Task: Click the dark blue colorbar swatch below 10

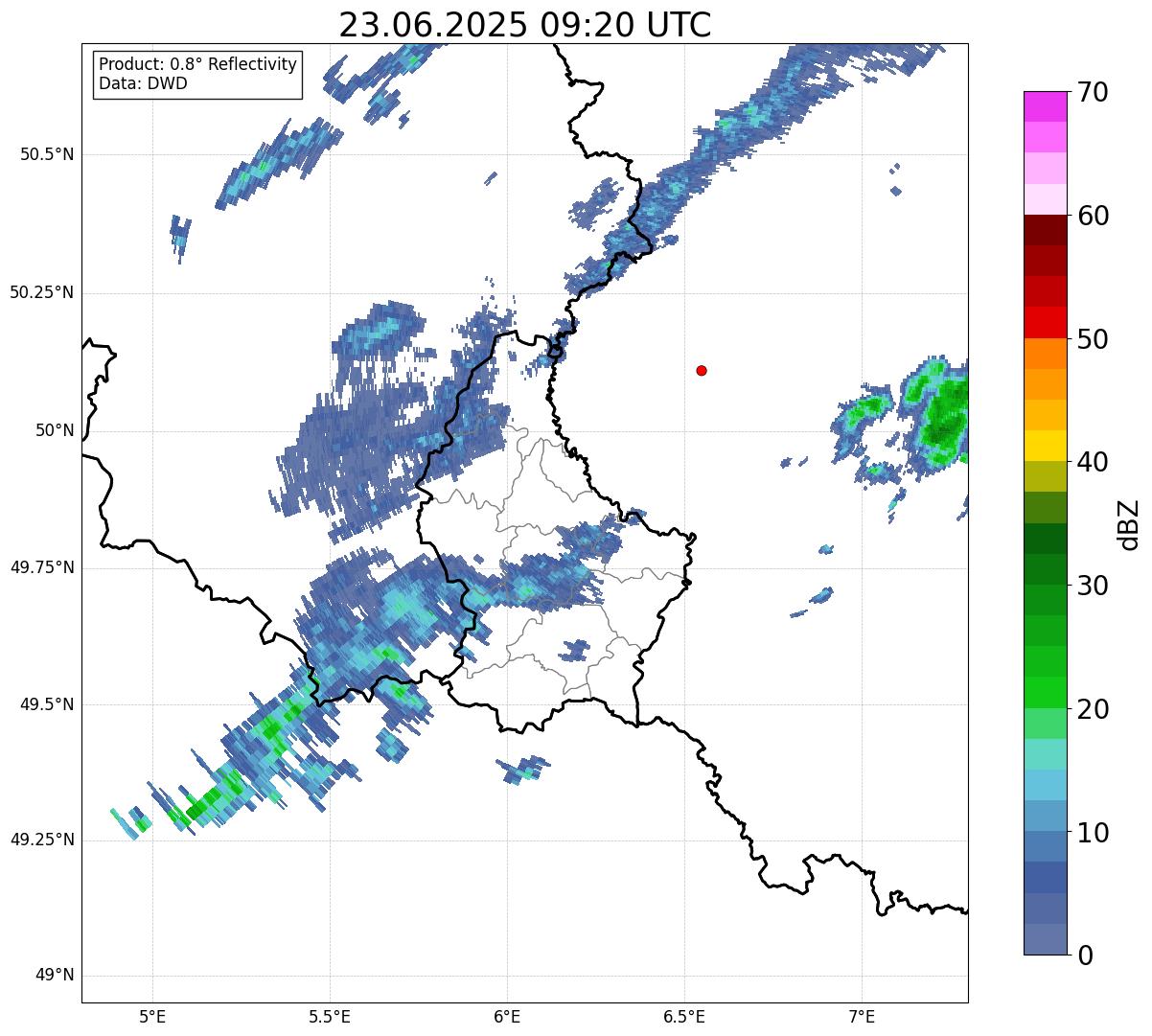Action: click(x=1046, y=878)
